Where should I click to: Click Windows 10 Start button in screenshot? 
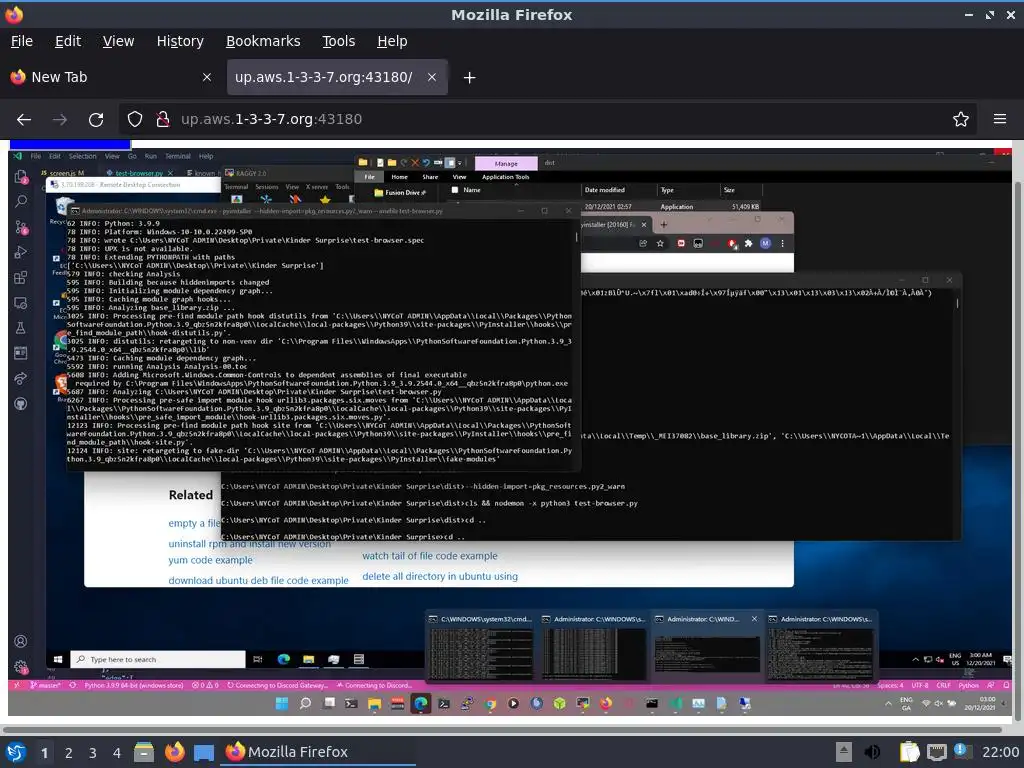[x=57, y=659]
